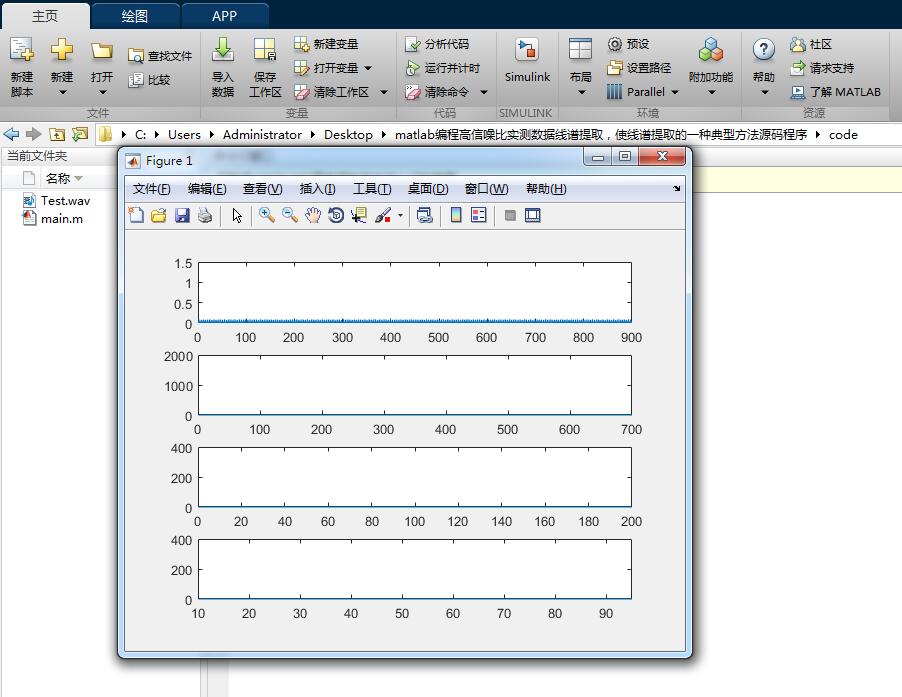The height and width of the screenshot is (697, 902).
Task: Go forward using the gray right arrow
Action: click(x=34, y=135)
